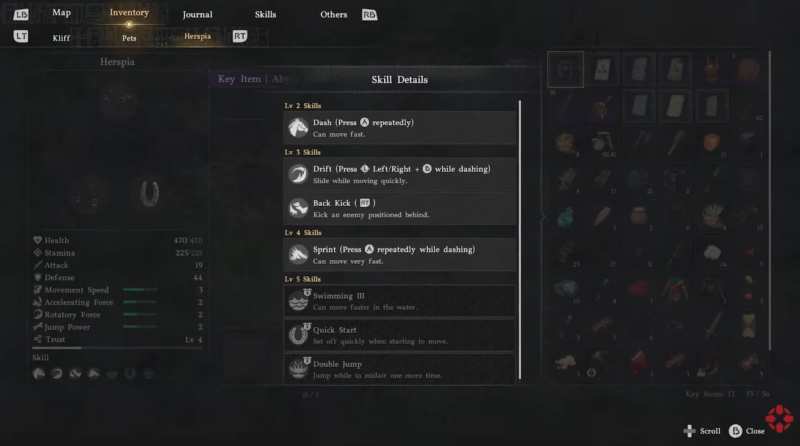Click the Scroll d-pad prompt
Image resolution: width=800 pixels, height=446 pixels.
[702, 431]
